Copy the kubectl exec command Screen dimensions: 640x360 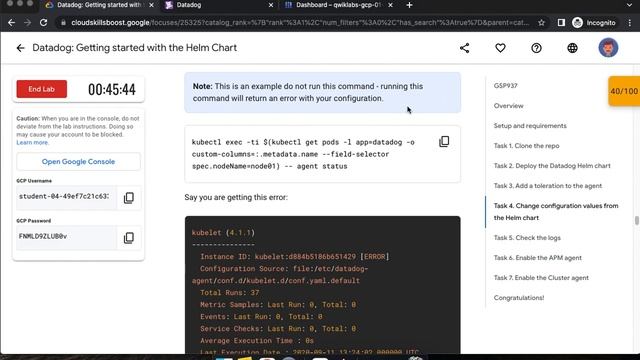444,142
